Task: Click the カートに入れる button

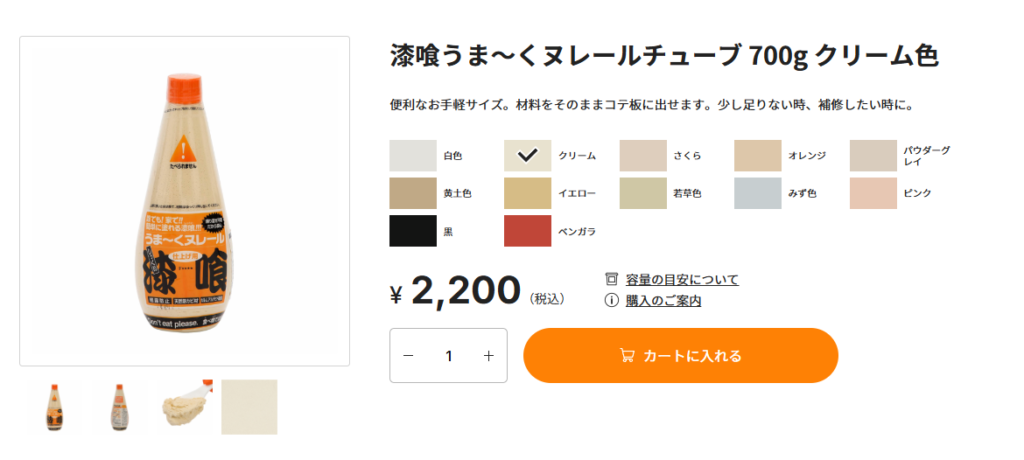Action: (680, 355)
